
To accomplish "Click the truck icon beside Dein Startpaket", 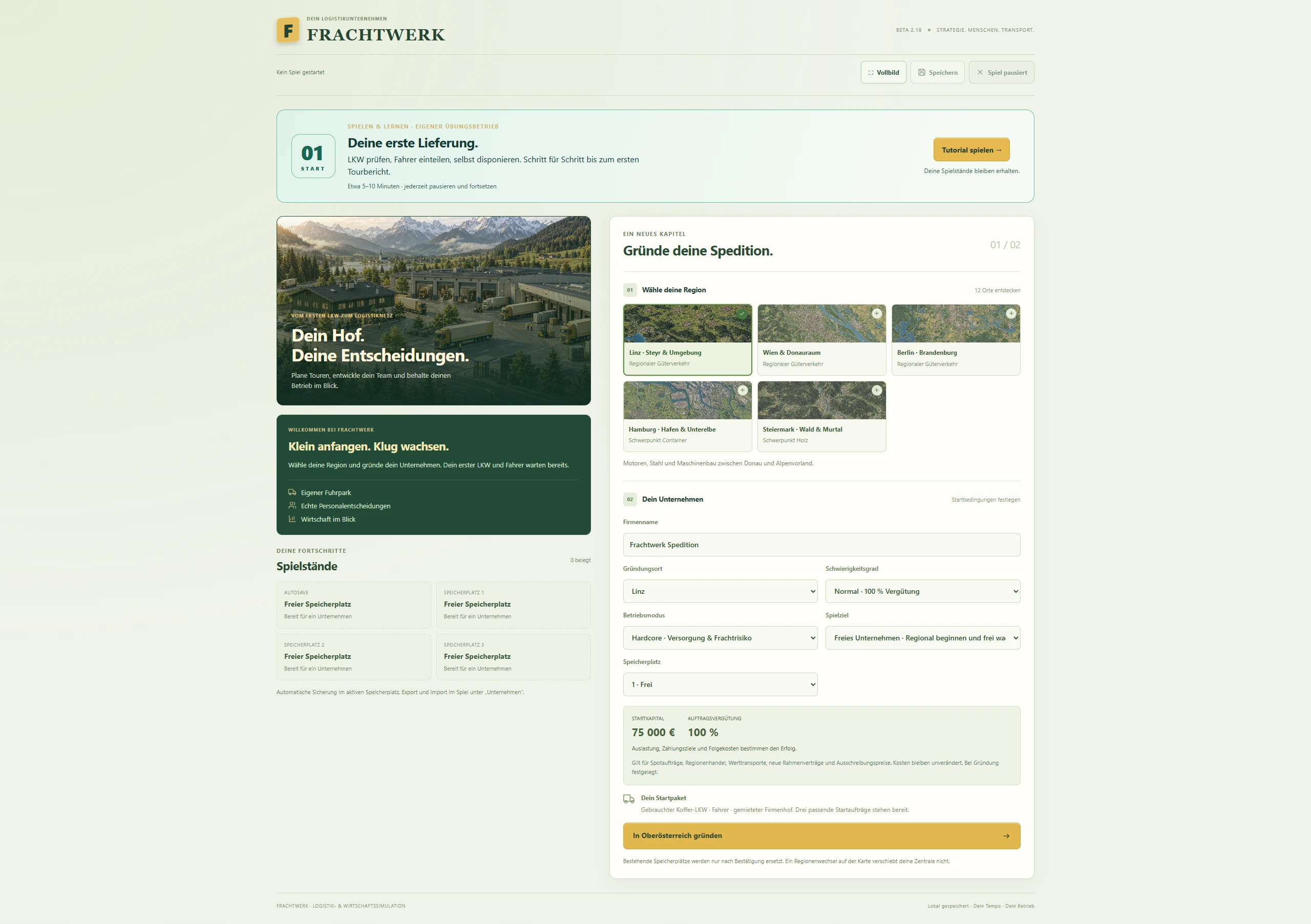I will [x=629, y=799].
